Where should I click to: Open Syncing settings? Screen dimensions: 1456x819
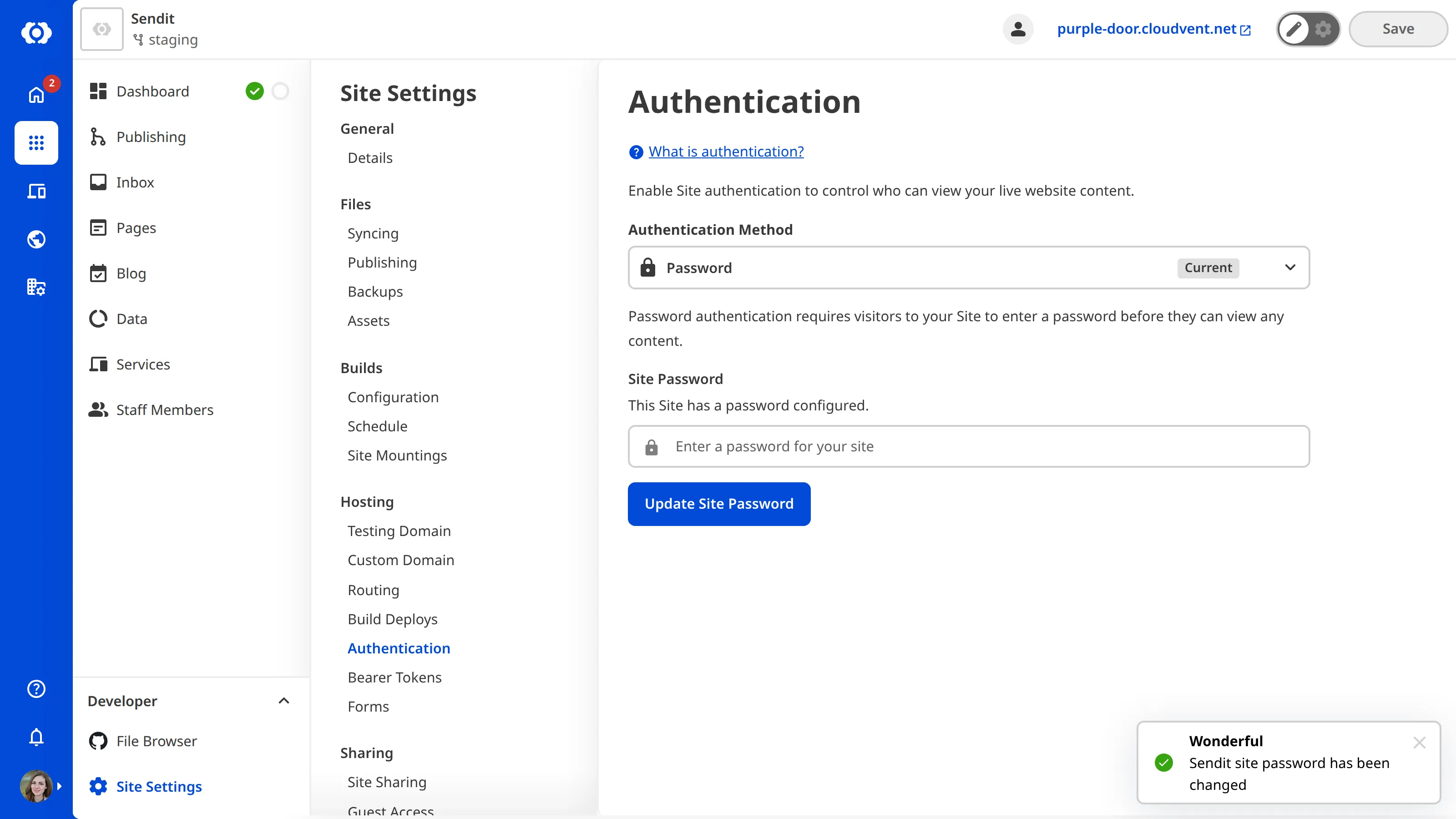coord(373,233)
